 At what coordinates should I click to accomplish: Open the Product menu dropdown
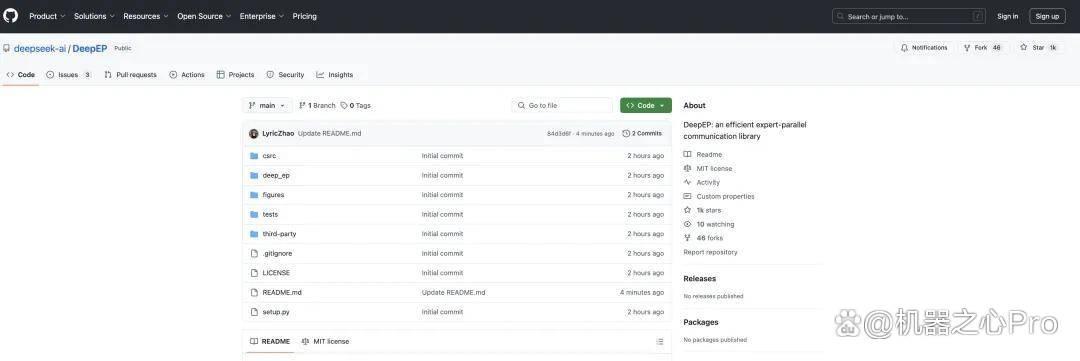47,16
